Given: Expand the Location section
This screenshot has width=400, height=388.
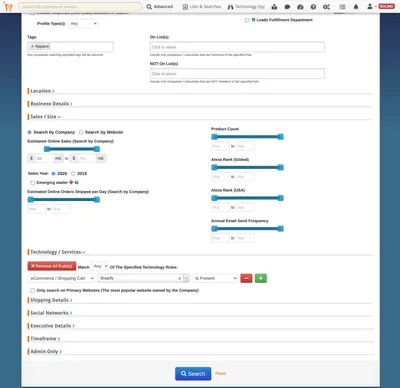Looking at the screenshot, I should [42, 91].
